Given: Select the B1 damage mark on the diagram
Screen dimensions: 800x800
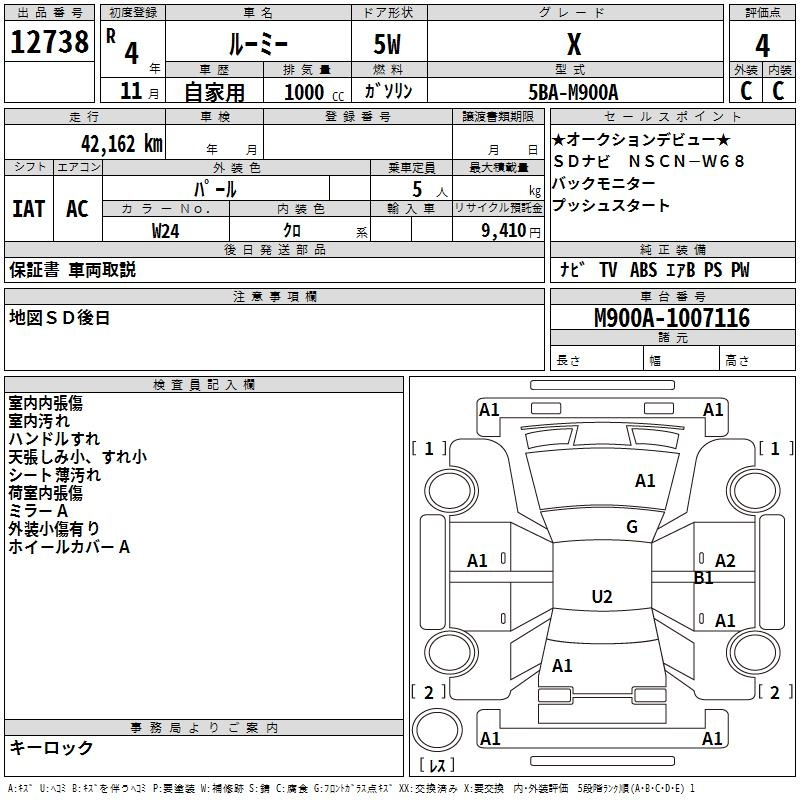Looking at the screenshot, I should coord(703,577).
